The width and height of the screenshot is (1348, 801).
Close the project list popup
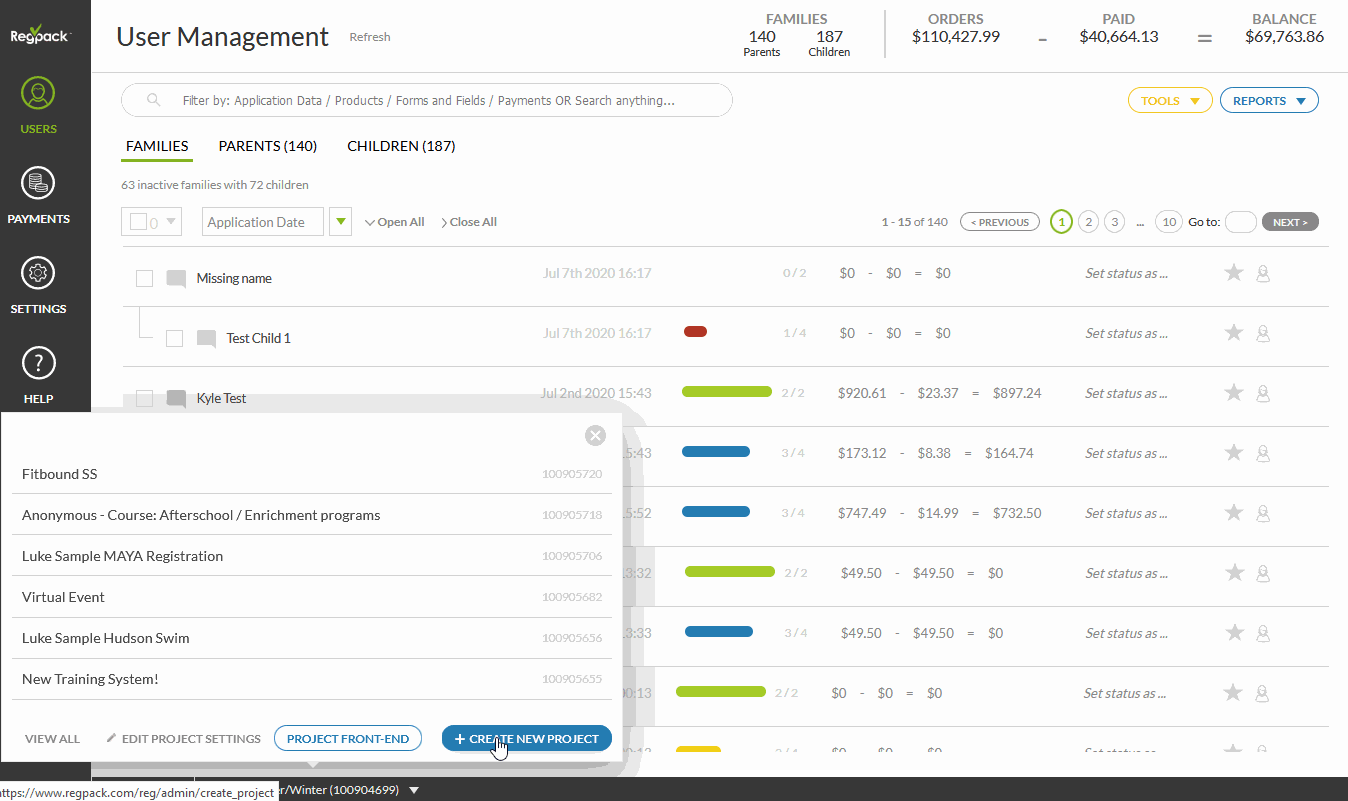595,435
